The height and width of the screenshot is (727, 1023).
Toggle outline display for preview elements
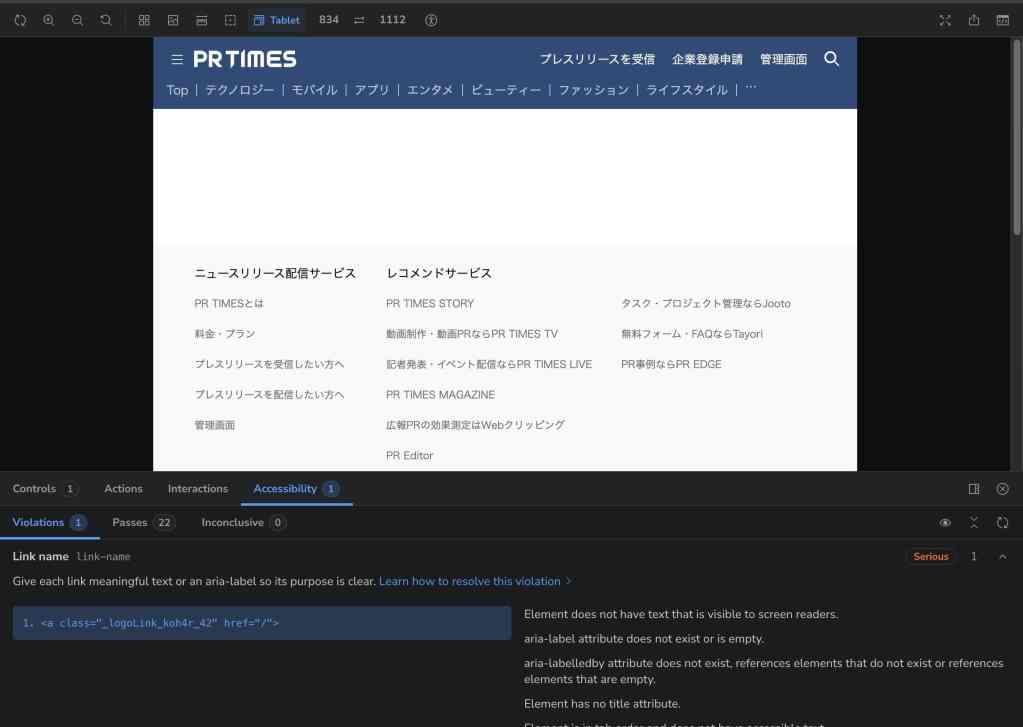(x=230, y=20)
